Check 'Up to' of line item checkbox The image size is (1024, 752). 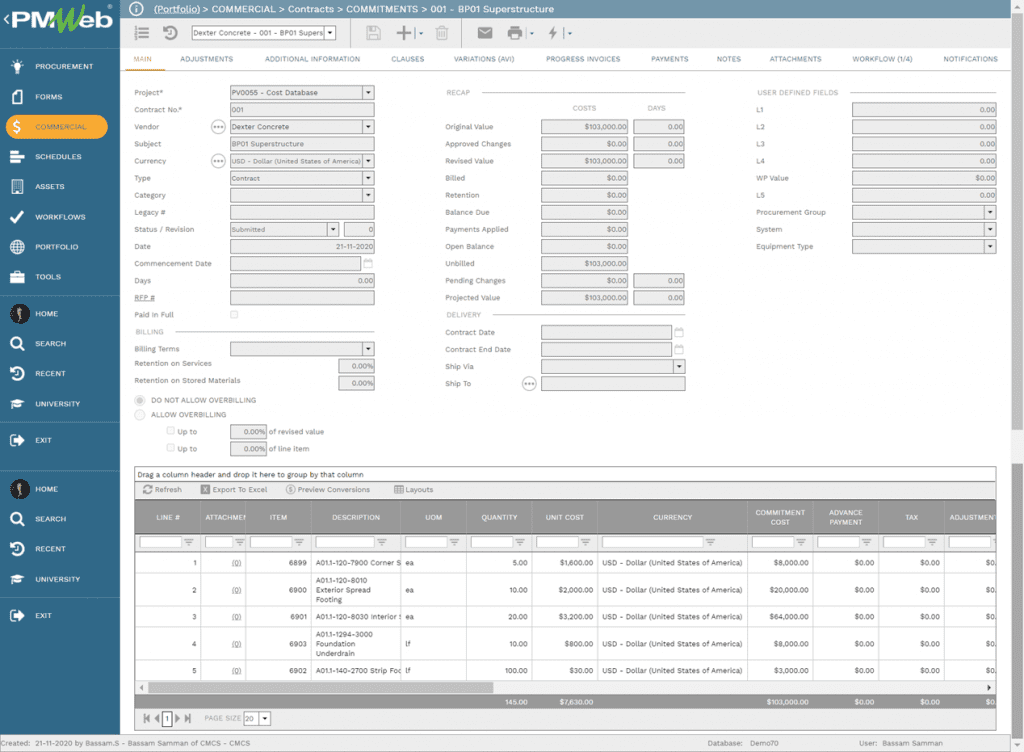pyautogui.click(x=170, y=448)
